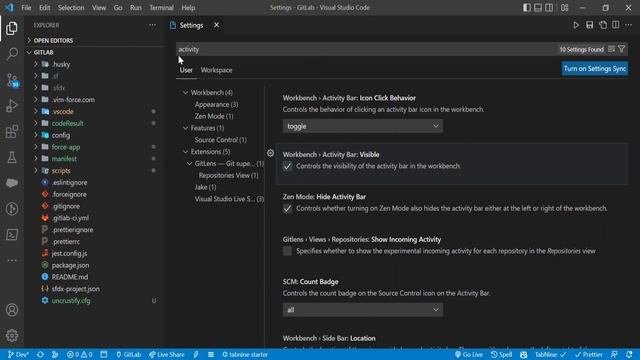Image resolution: width=640 pixels, height=360 pixels.
Task: Click Turn on Settings Sync button
Action: pos(595,69)
